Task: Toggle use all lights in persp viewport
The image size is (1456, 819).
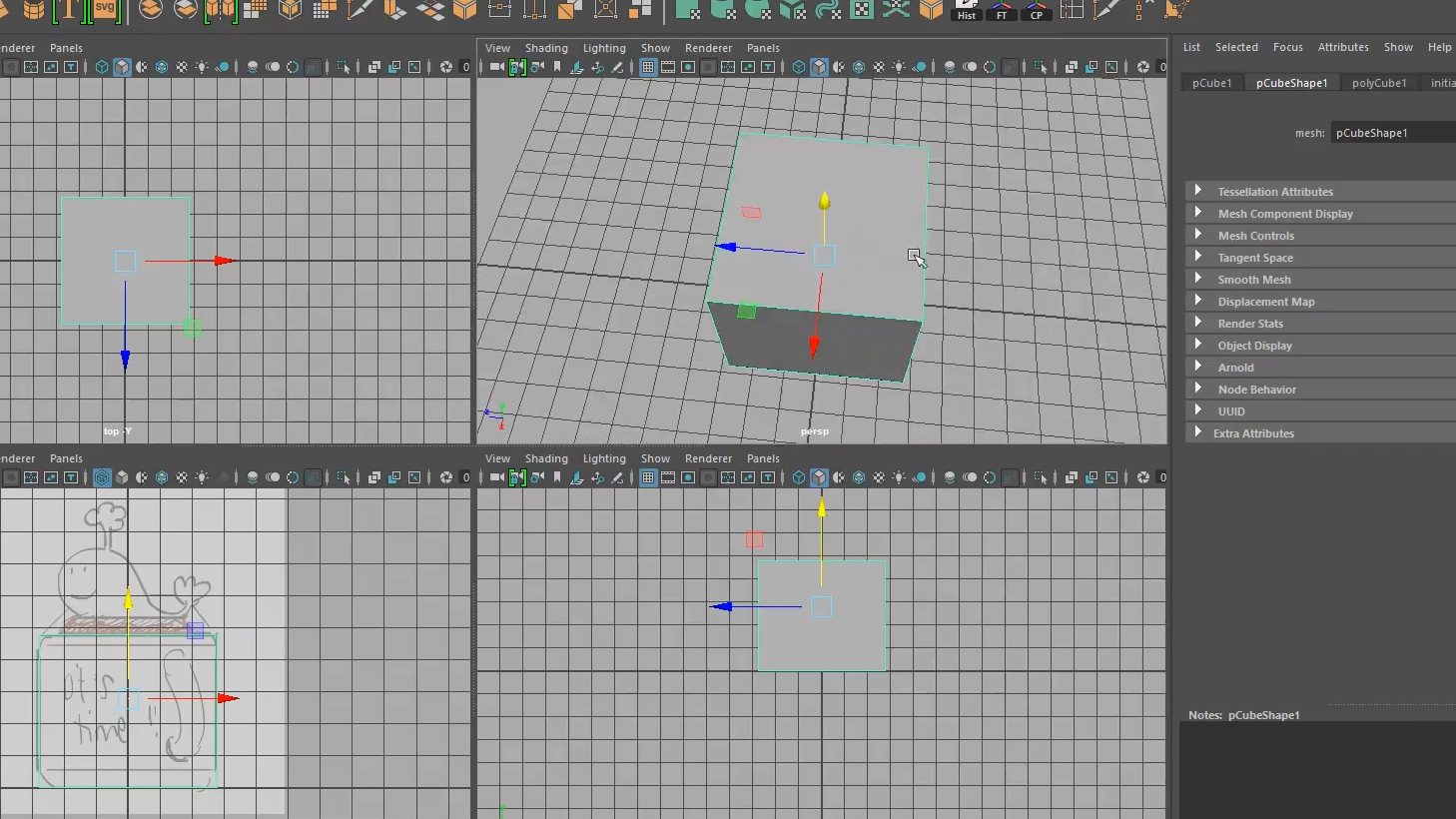Action: click(x=899, y=67)
